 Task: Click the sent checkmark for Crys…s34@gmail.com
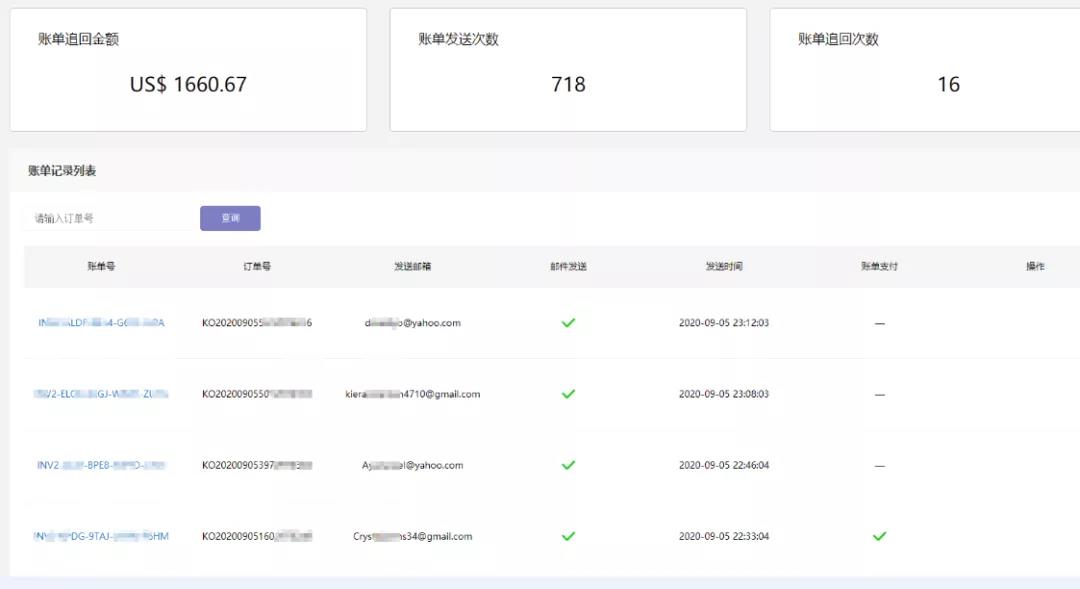[x=568, y=536]
